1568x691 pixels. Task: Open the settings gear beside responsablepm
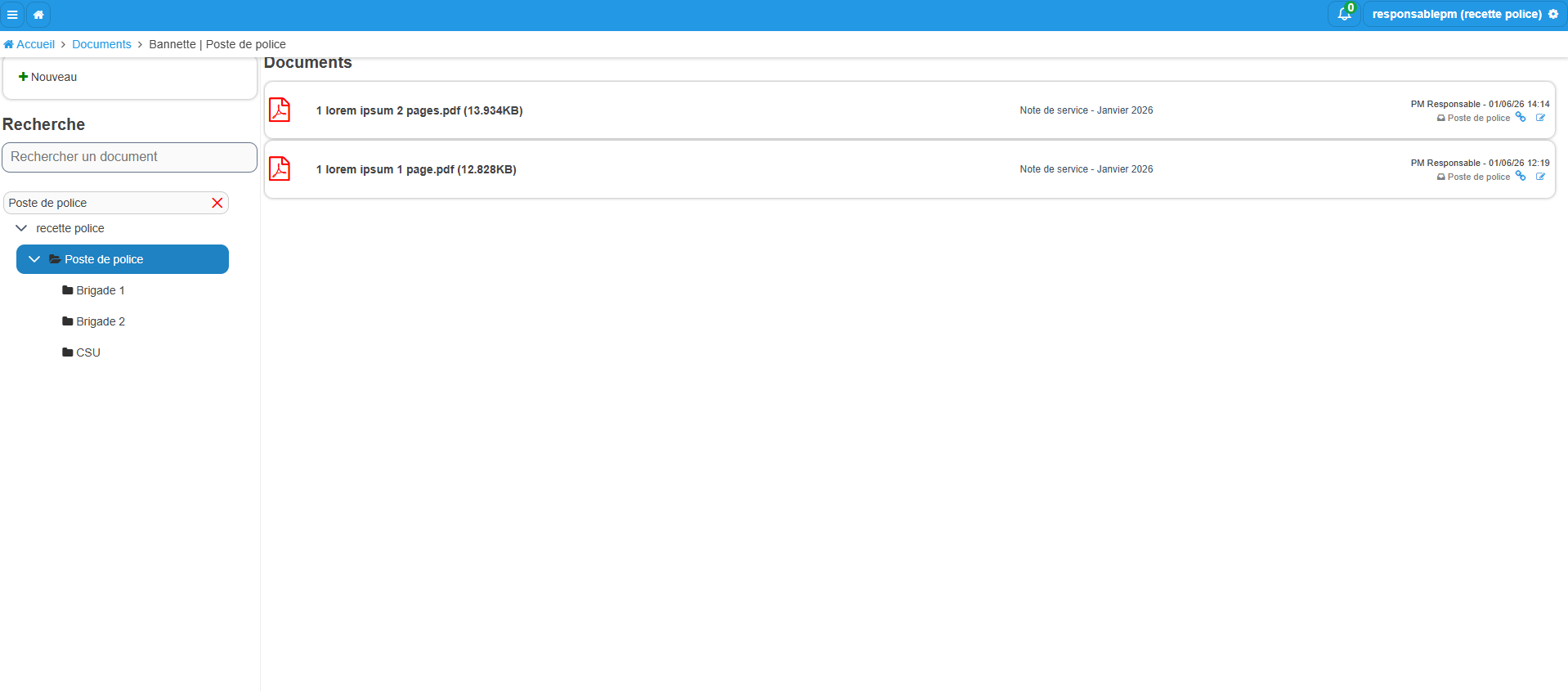(1553, 14)
